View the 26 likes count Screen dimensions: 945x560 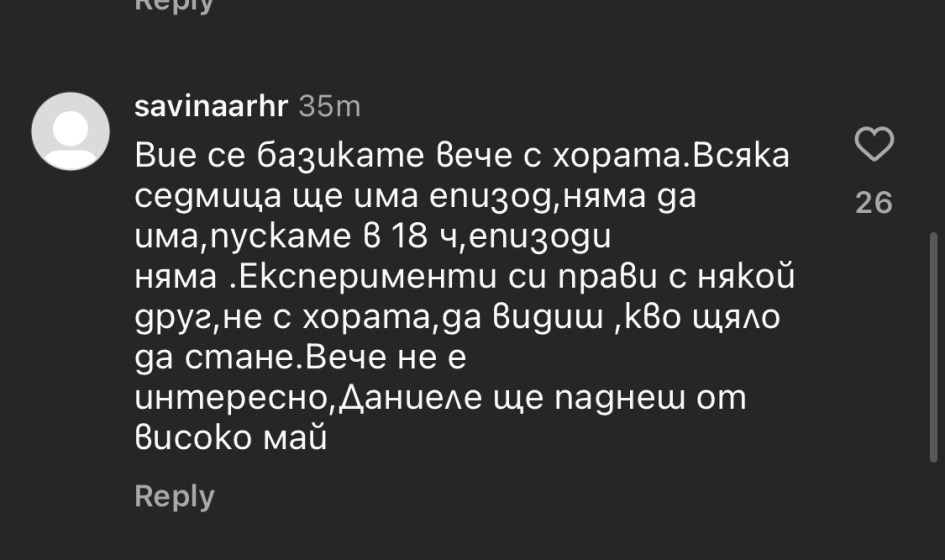tap(874, 203)
